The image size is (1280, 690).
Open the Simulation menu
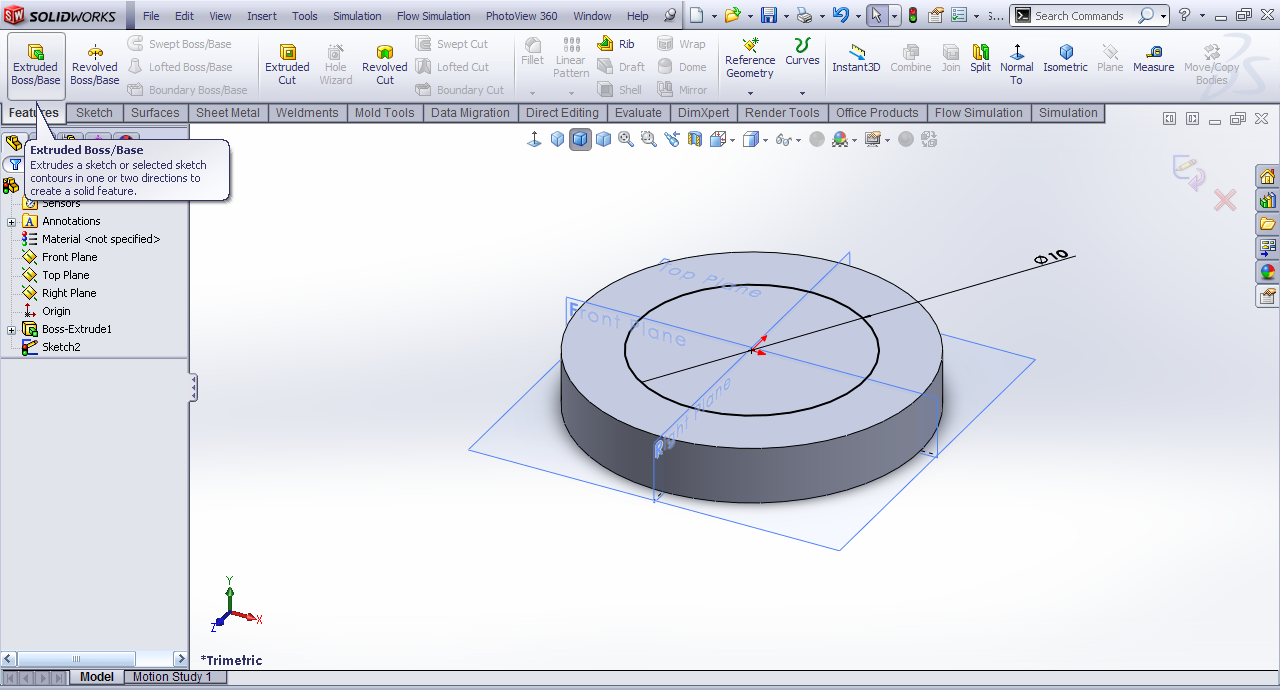pyautogui.click(x=357, y=16)
